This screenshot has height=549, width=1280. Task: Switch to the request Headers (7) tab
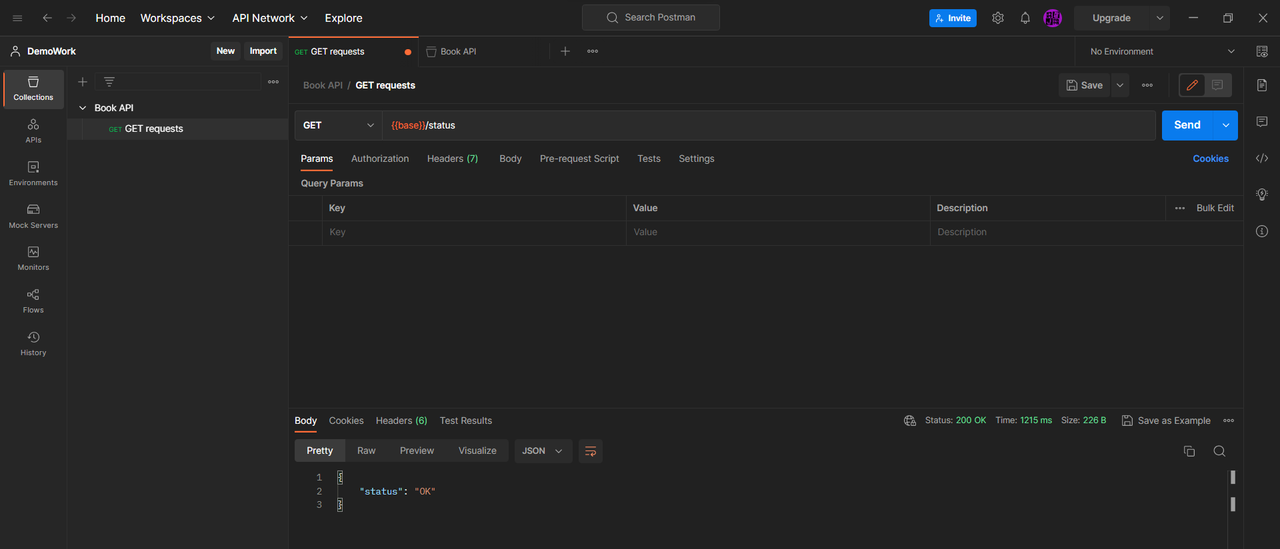pos(452,158)
